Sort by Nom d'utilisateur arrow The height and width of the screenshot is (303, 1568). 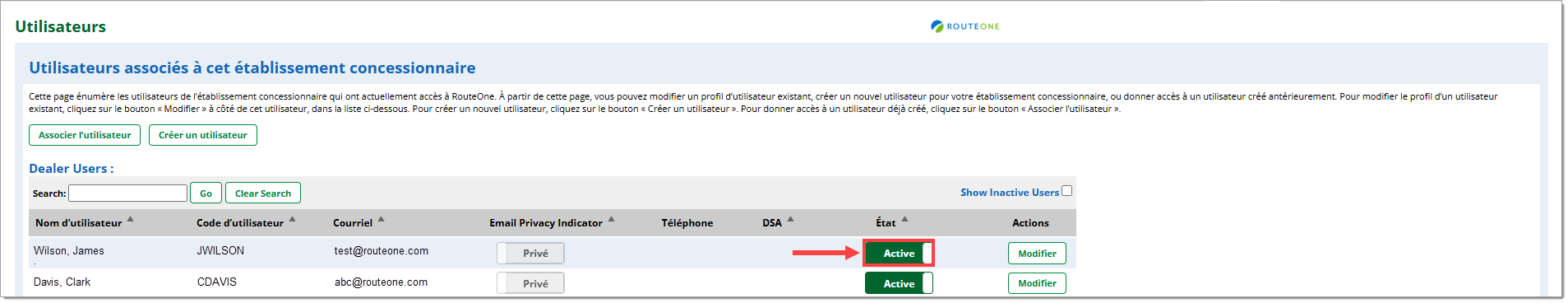(x=130, y=220)
